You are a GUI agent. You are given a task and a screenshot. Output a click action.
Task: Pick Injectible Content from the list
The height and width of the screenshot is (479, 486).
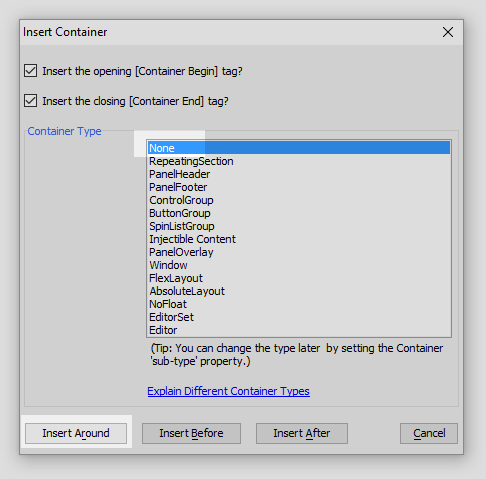coord(299,239)
